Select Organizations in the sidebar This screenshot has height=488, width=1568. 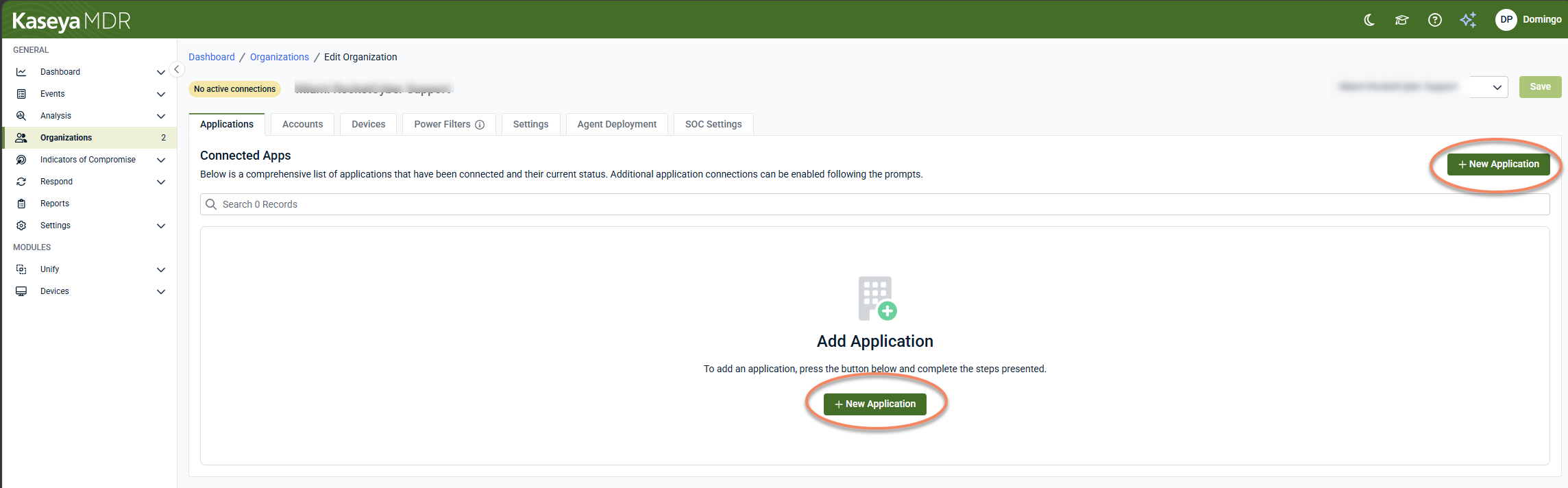pos(89,138)
